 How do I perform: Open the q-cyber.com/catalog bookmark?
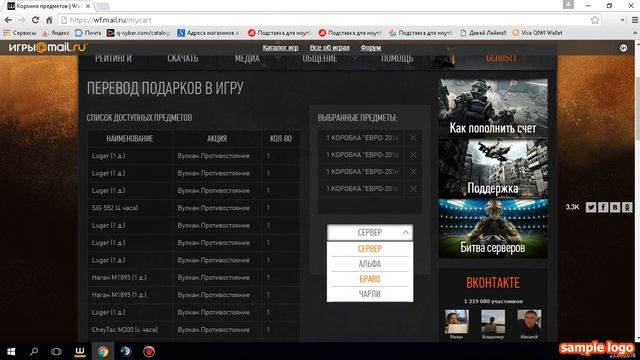point(138,33)
